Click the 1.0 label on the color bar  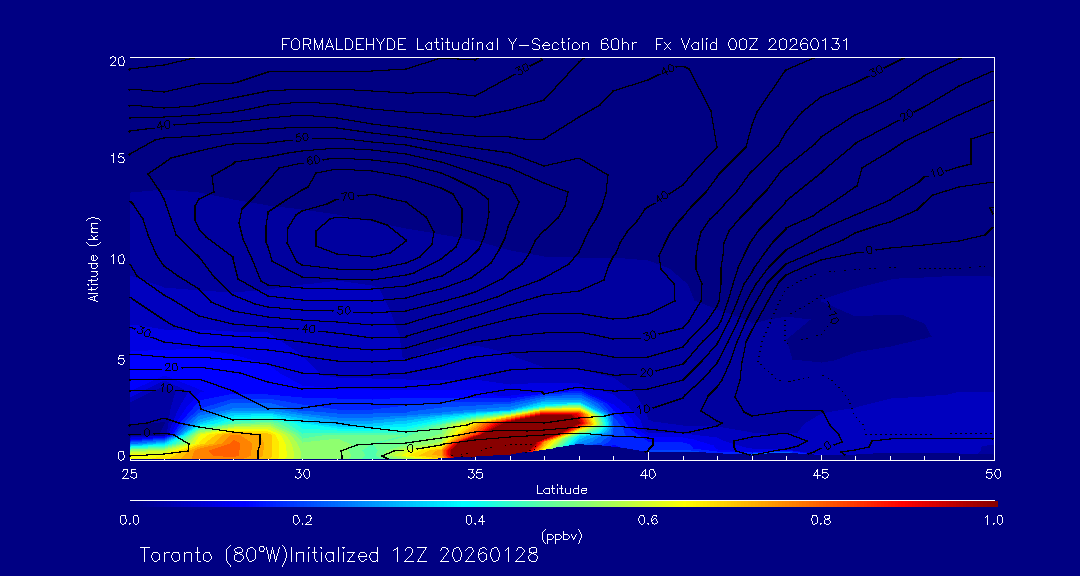coord(993,520)
